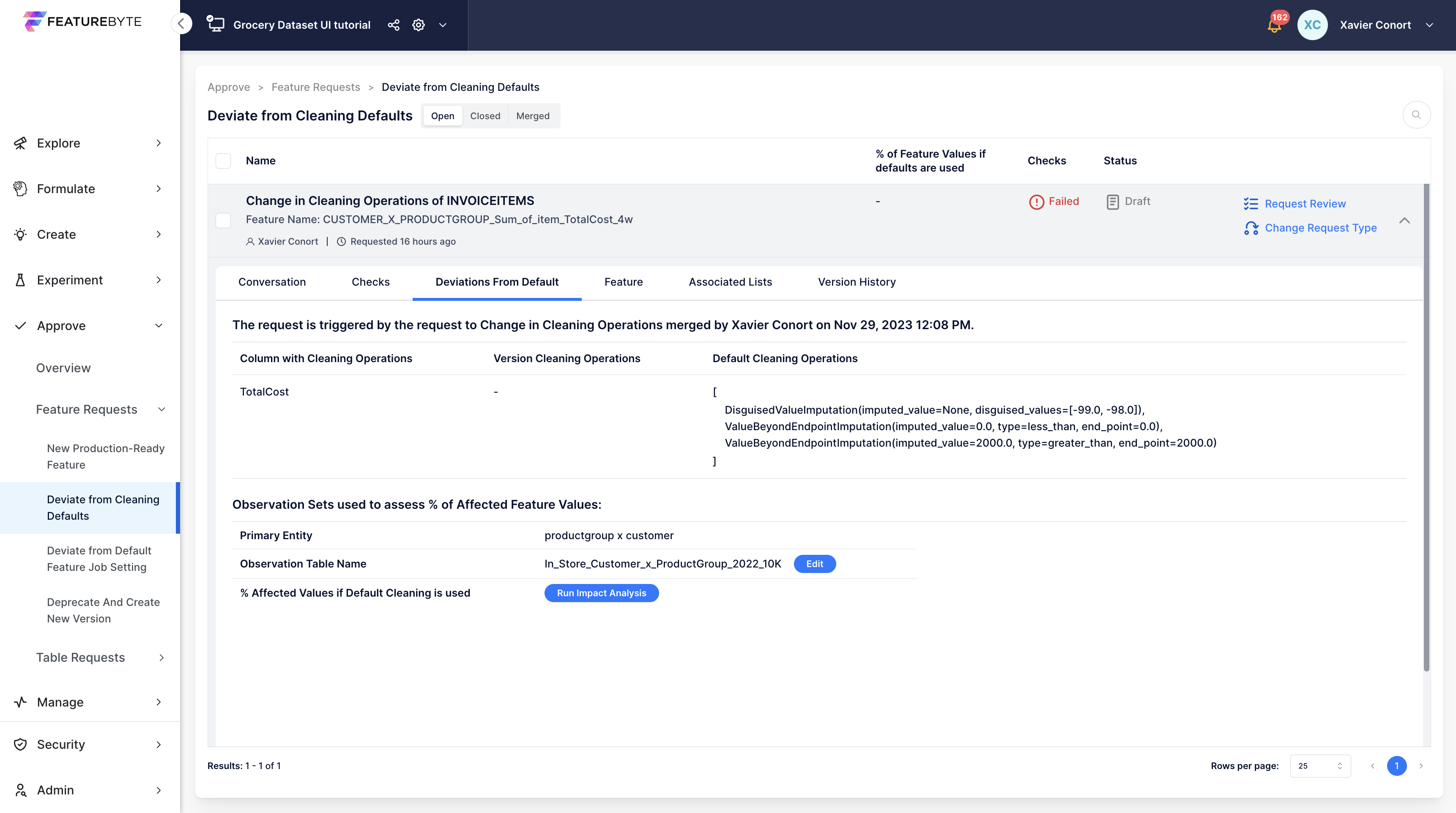Collapse the Approve menu
Viewport: 1456px width, 813px height.
[x=159, y=325]
